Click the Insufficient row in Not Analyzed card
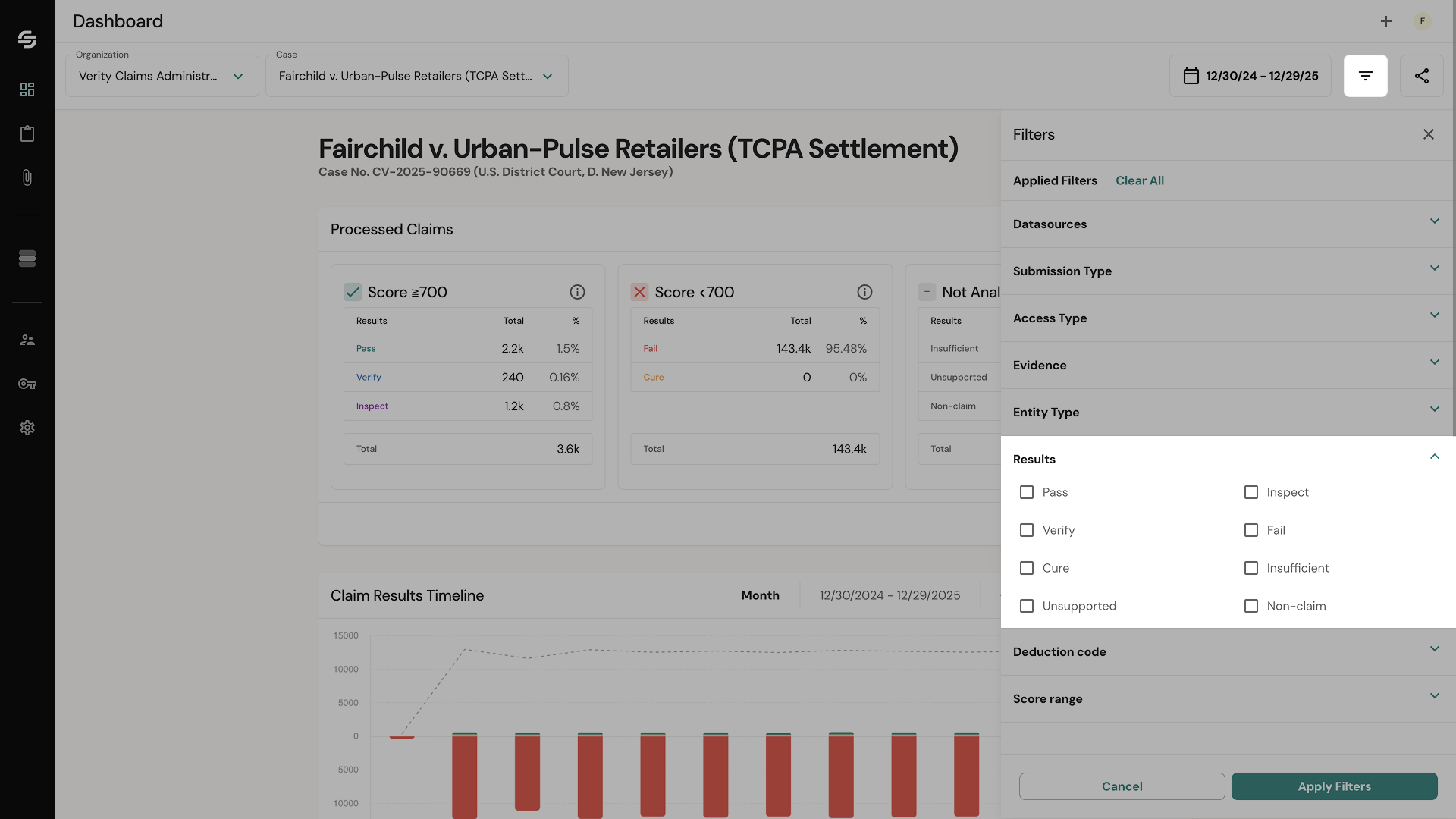Viewport: 1456px width, 819px height. [x=959, y=349]
